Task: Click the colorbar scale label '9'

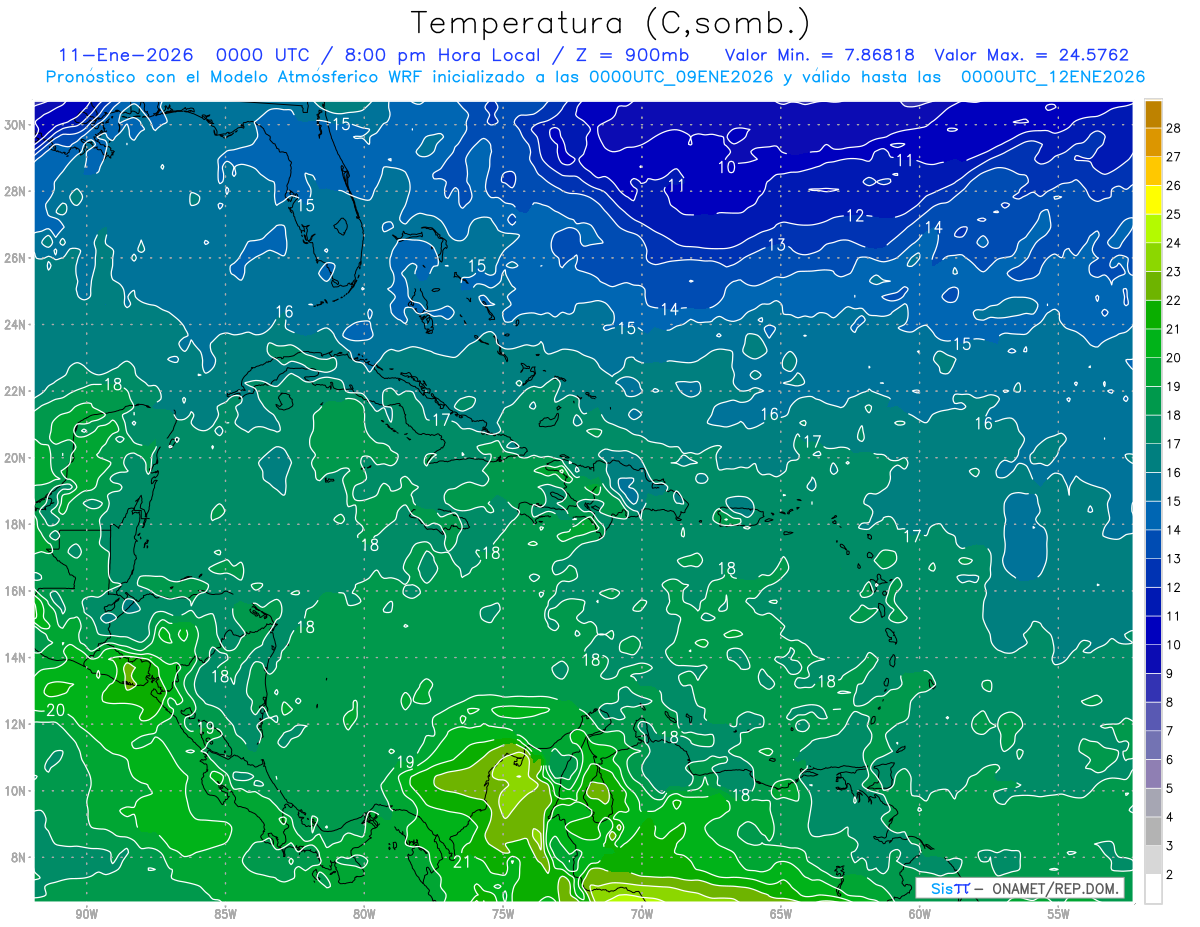Action: (1170, 673)
